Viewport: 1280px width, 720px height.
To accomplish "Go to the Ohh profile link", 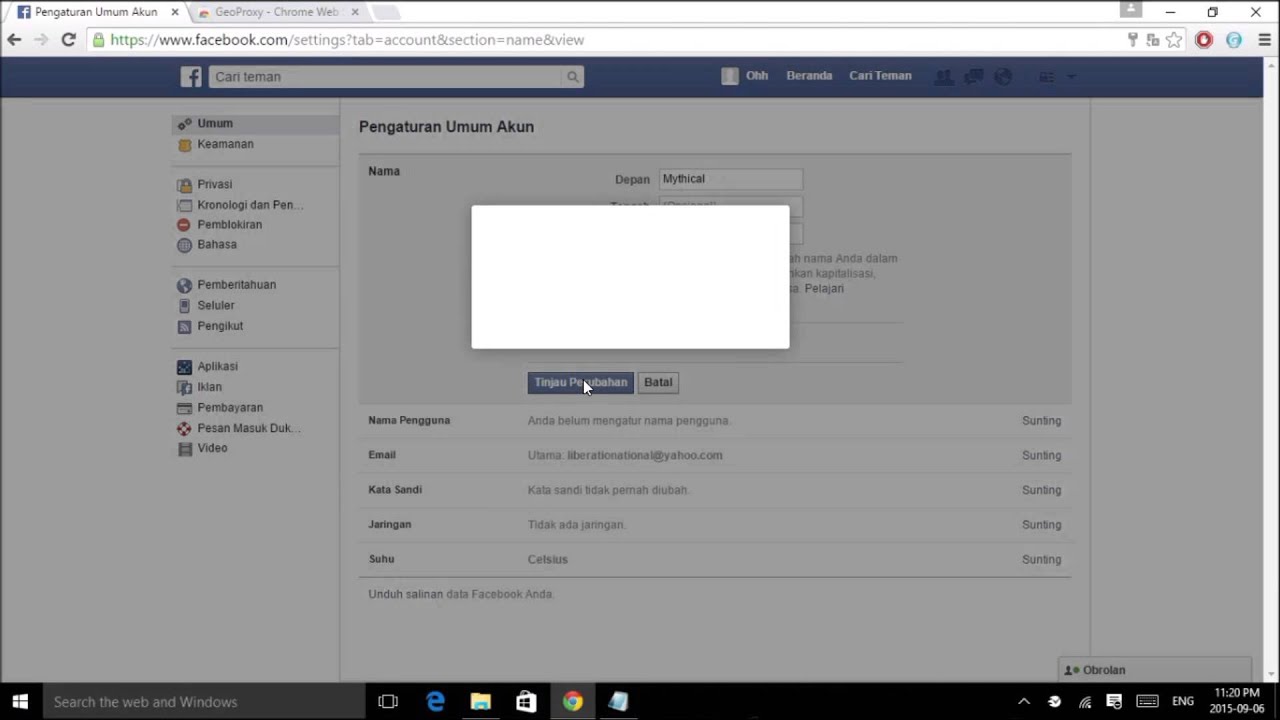I will click(x=757, y=76).
